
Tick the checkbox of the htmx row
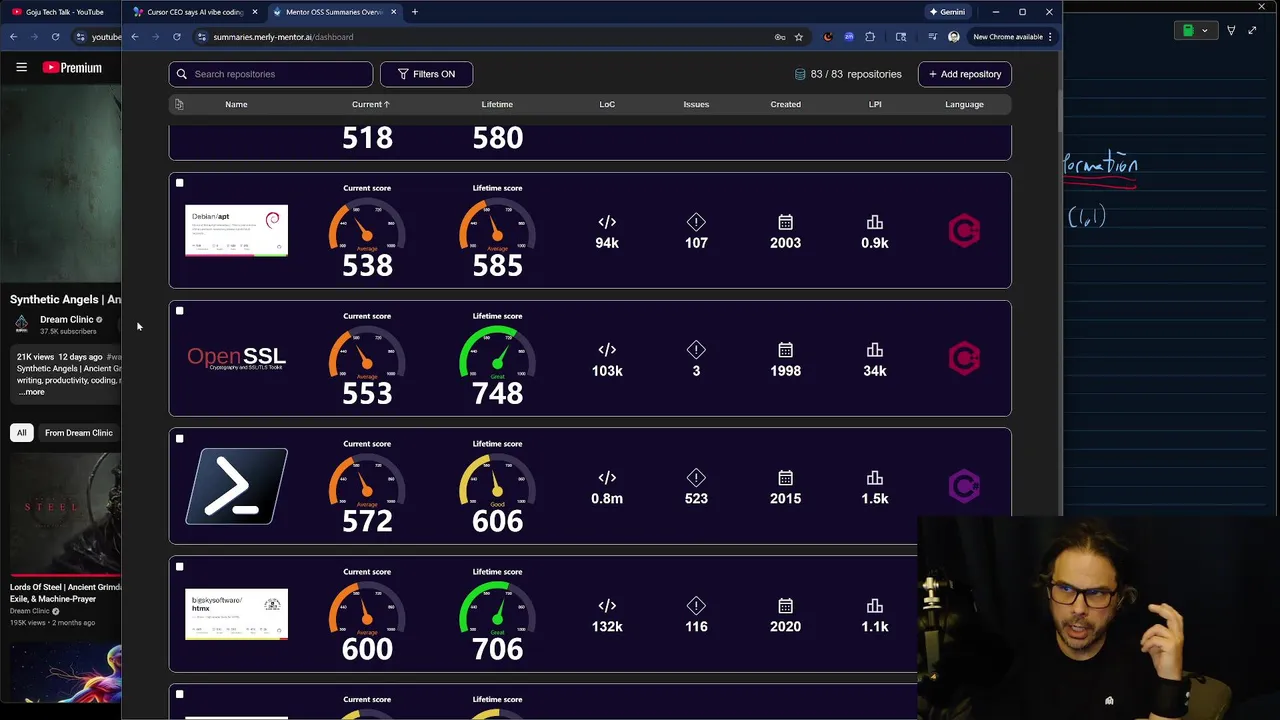180,567
